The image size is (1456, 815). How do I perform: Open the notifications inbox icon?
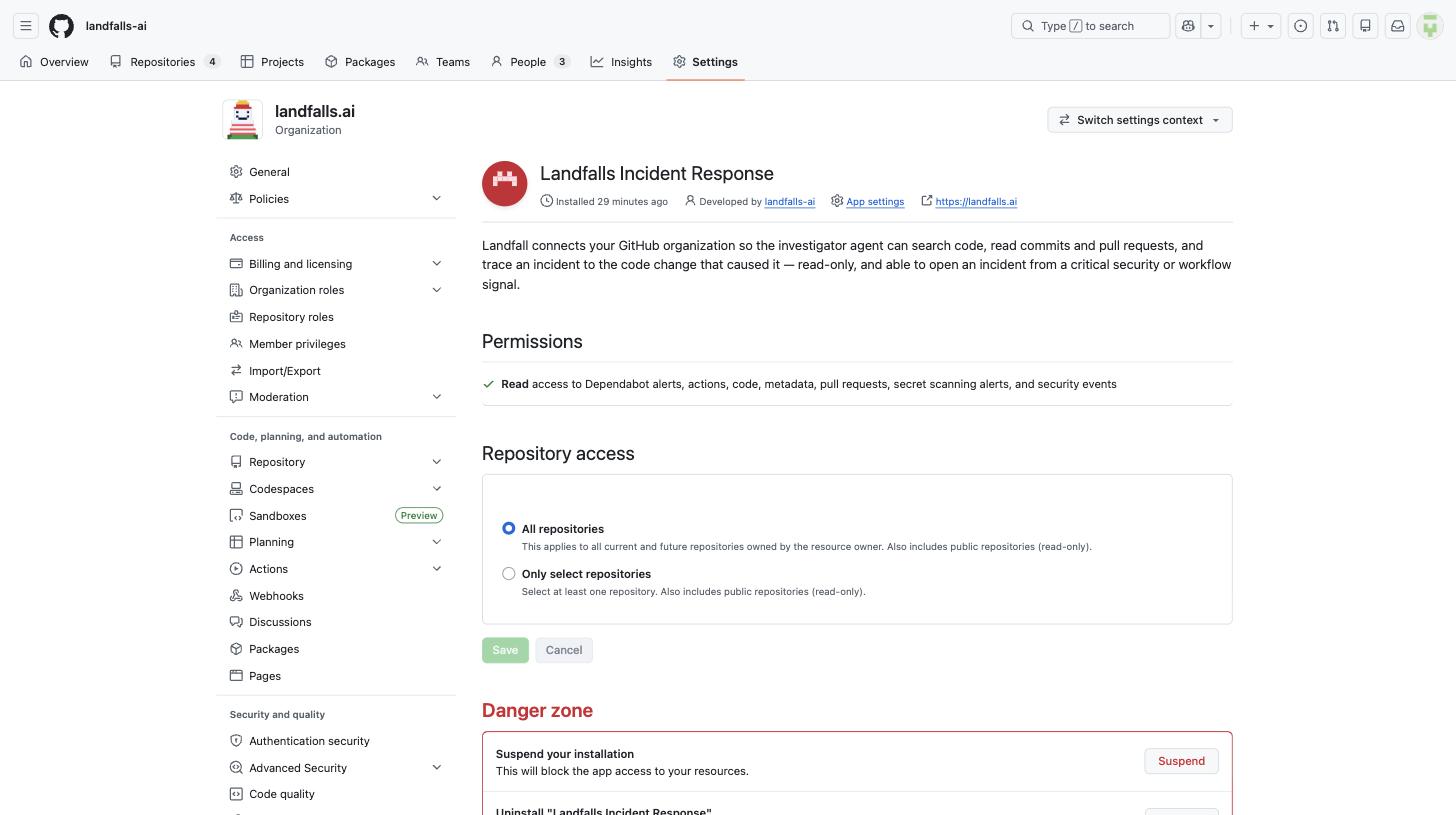[x=1398, y=26]
